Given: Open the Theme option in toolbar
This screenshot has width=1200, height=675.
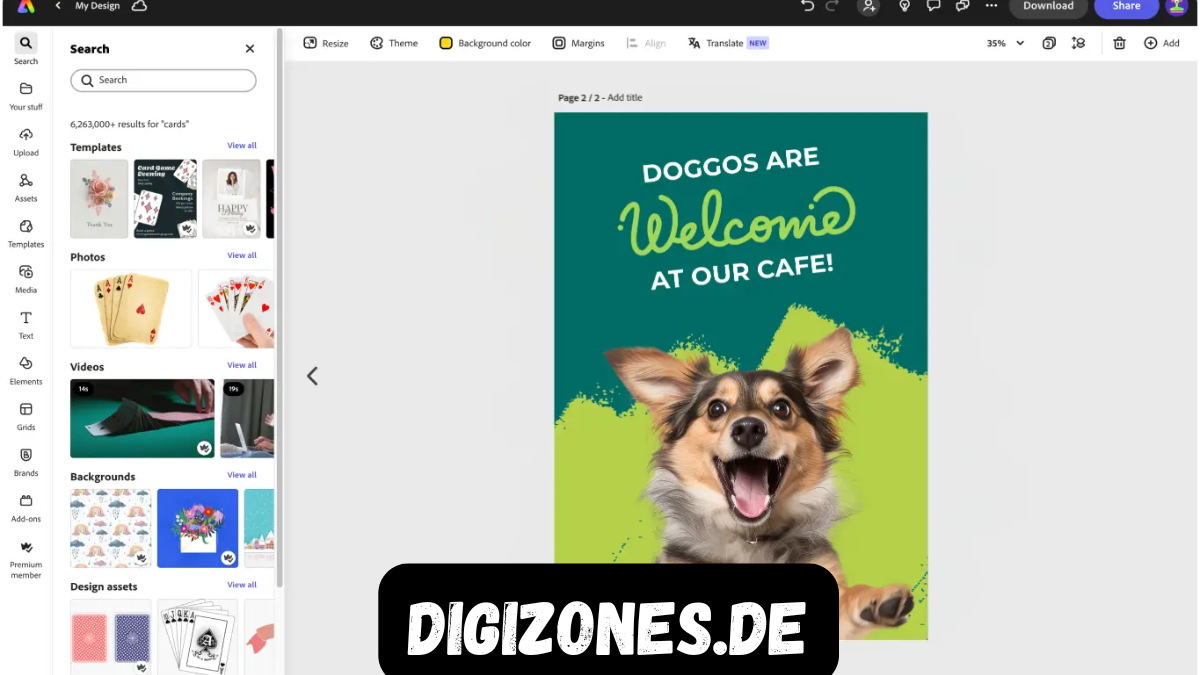Looking at the screenshot, I should click(394, 43).
